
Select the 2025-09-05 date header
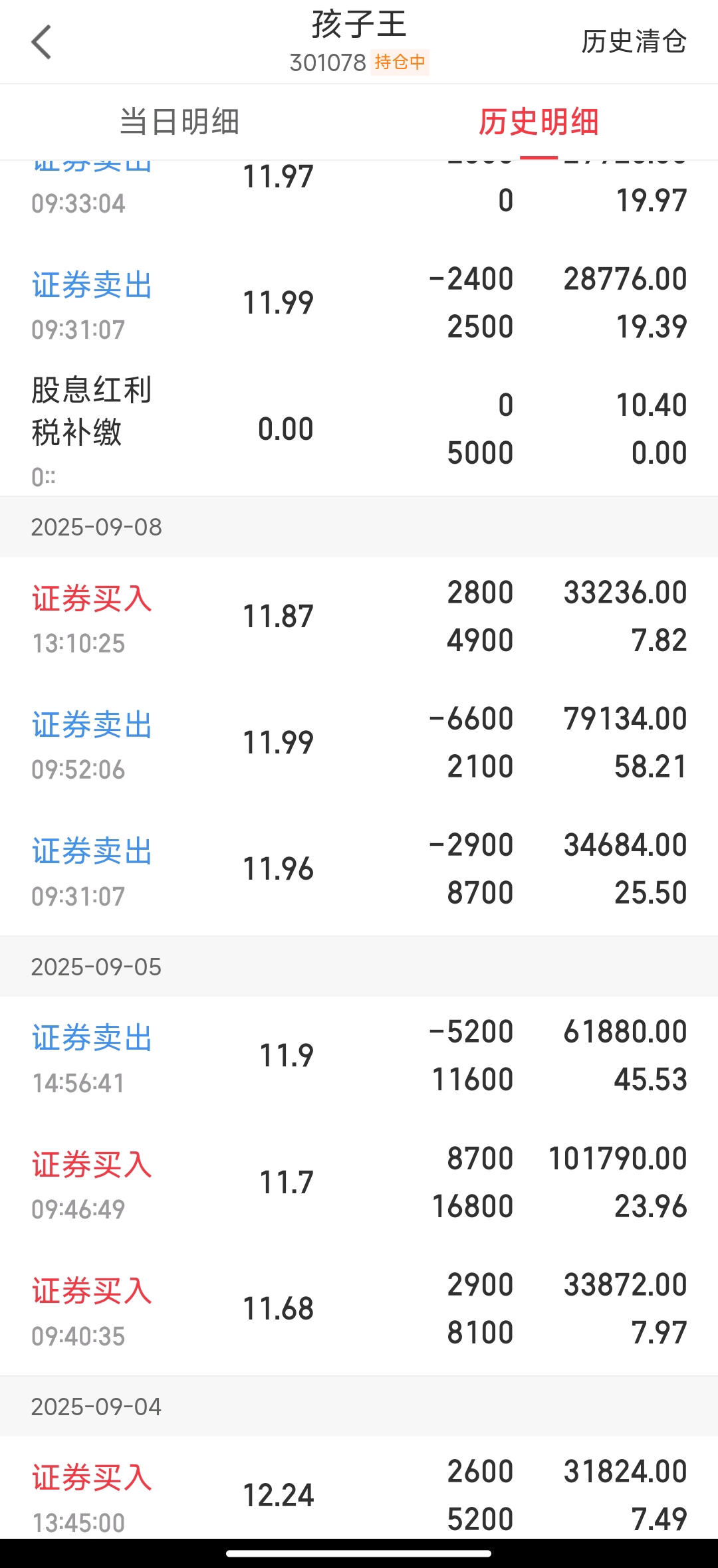(x=359, y=967)
